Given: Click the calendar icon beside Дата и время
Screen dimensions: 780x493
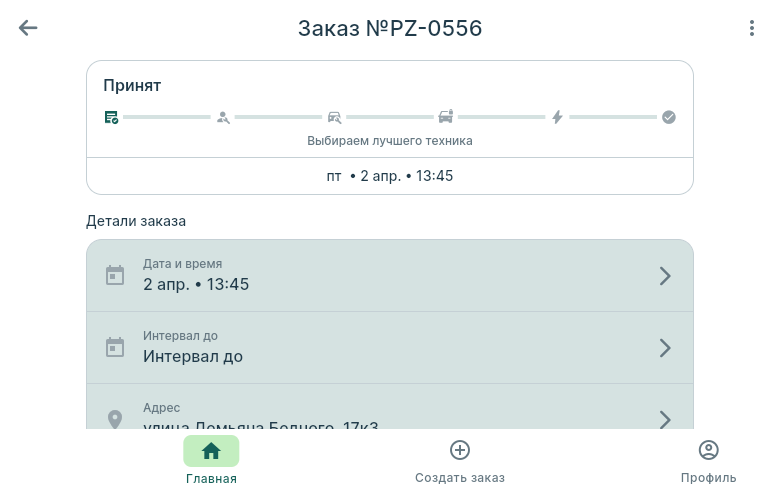Looking at the screenshot, I should point(115,275).
